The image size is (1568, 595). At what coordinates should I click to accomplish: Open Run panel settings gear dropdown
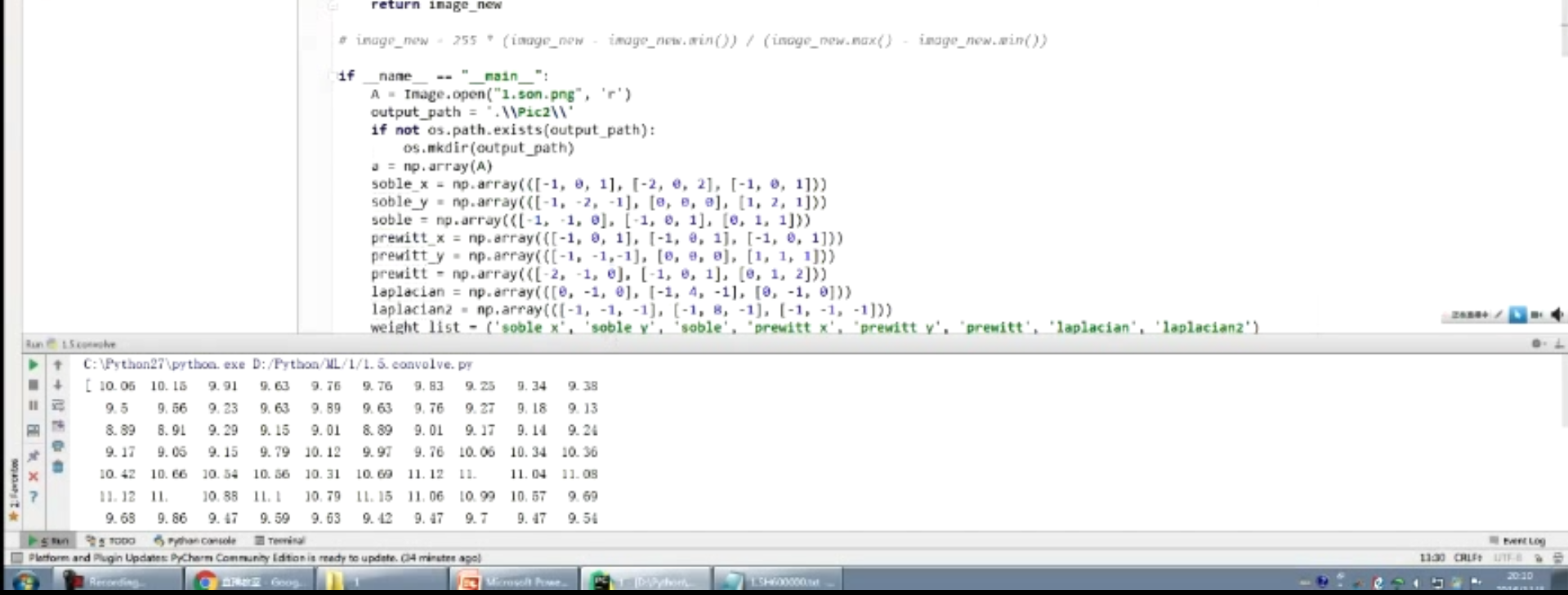(1537, 344)
